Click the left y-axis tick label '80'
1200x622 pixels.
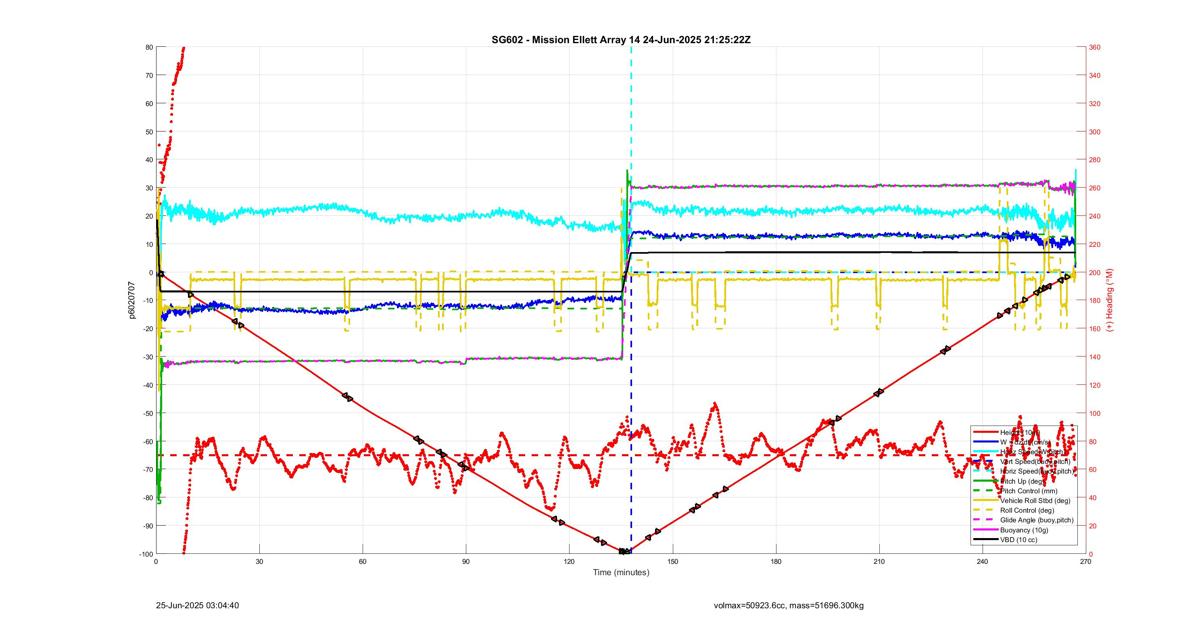[x=149, y=47]
